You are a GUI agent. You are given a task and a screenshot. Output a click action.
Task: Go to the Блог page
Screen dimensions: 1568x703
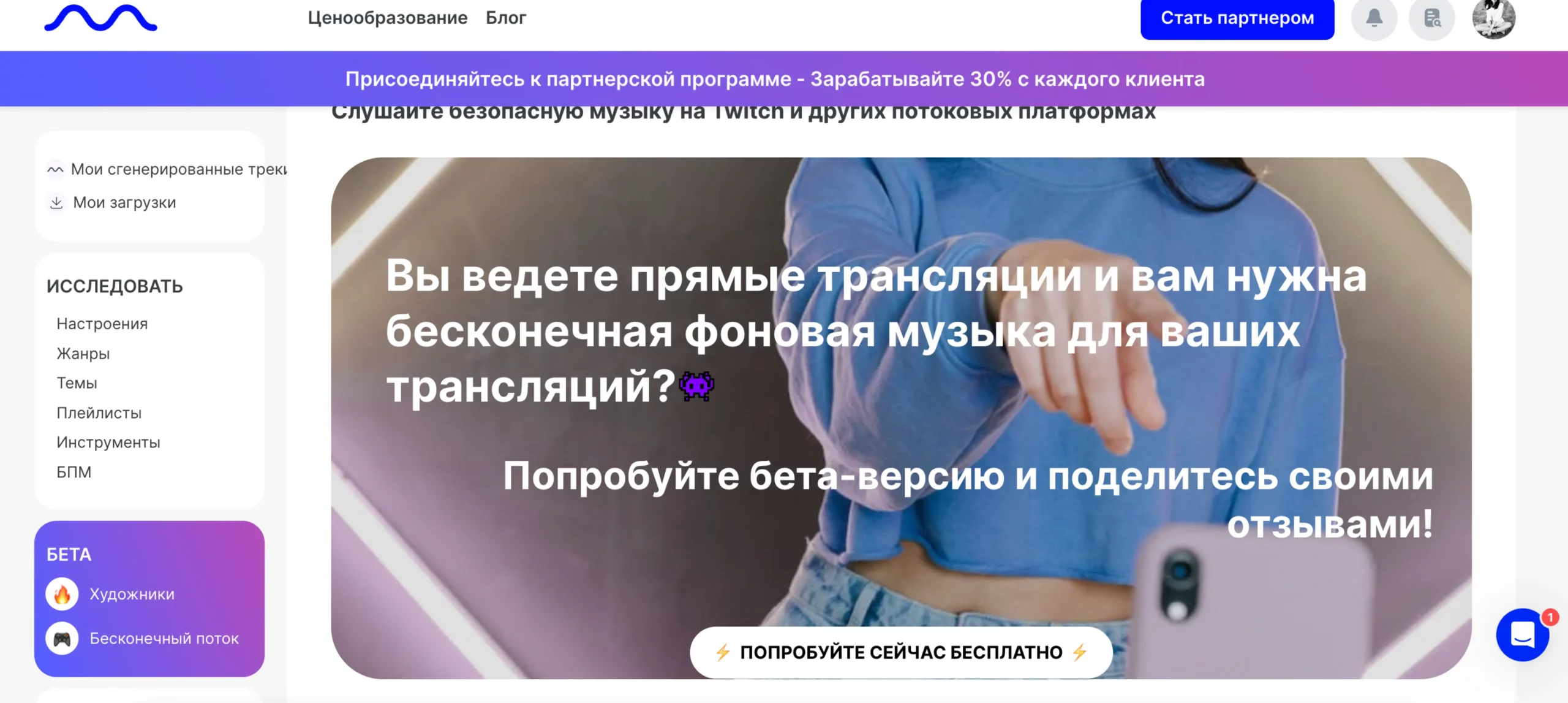(506, 18)
